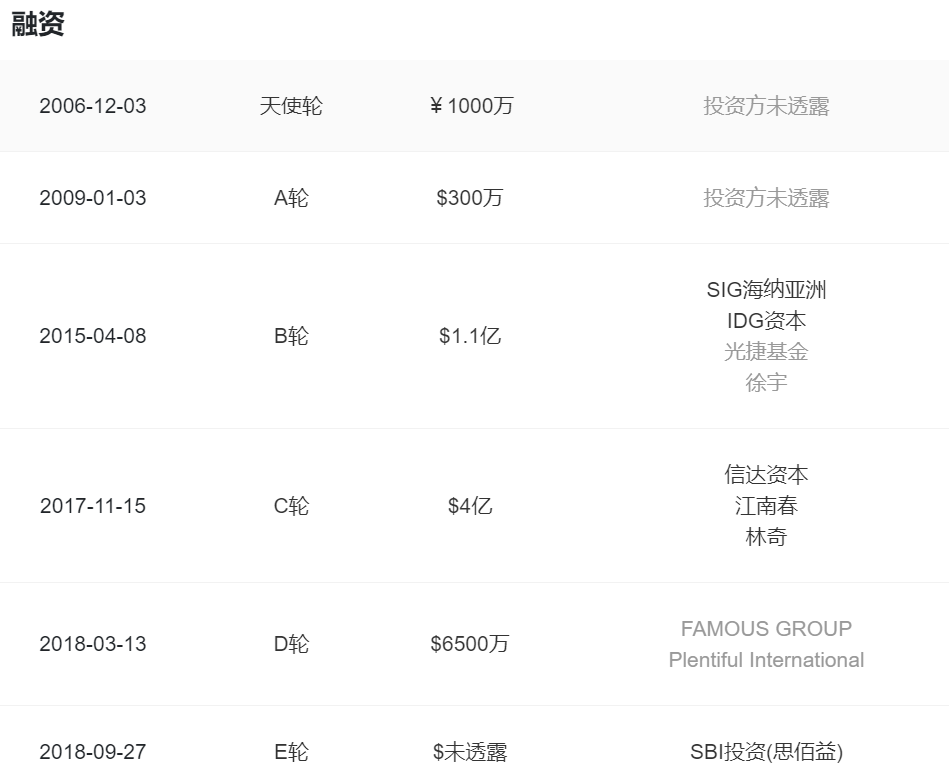Viewport: 949px width, 784px height.
Task: Click the FAMOUS GROUP investor name
Action: (766, 629)
